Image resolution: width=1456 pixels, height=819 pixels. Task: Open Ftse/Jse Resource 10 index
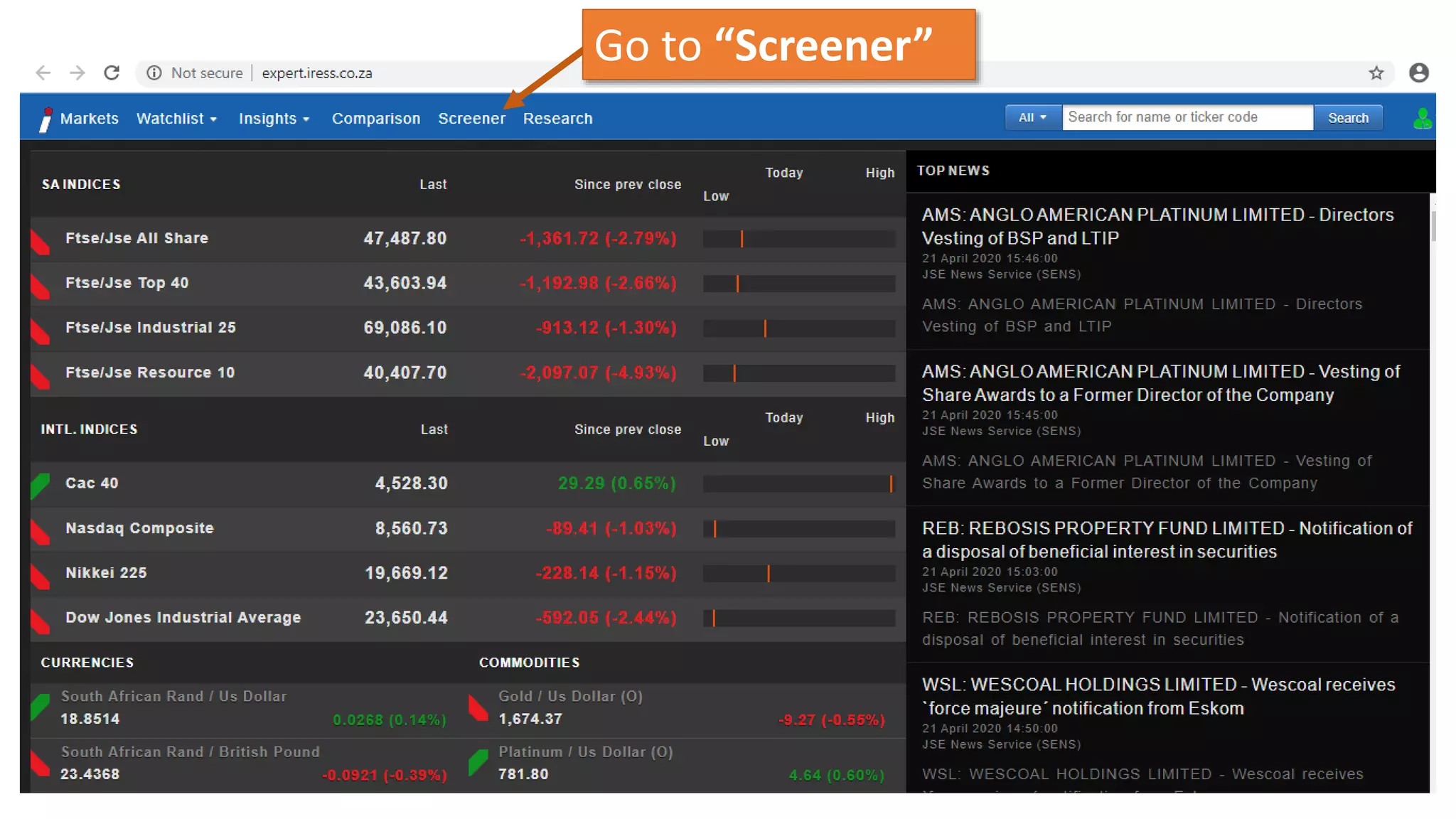(150, 373)
